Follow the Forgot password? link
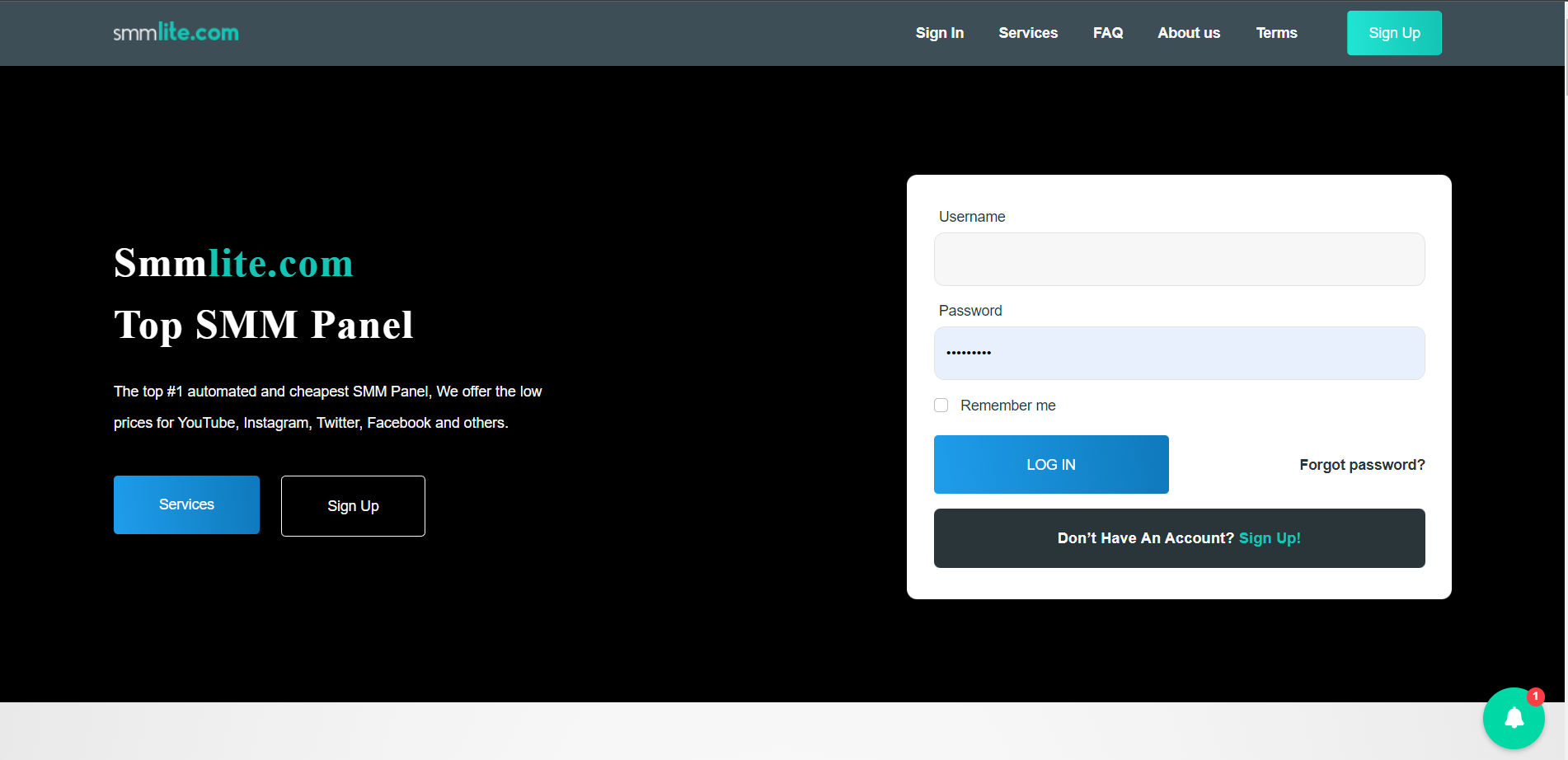 pyautogui.click(x=1361, y=465)
